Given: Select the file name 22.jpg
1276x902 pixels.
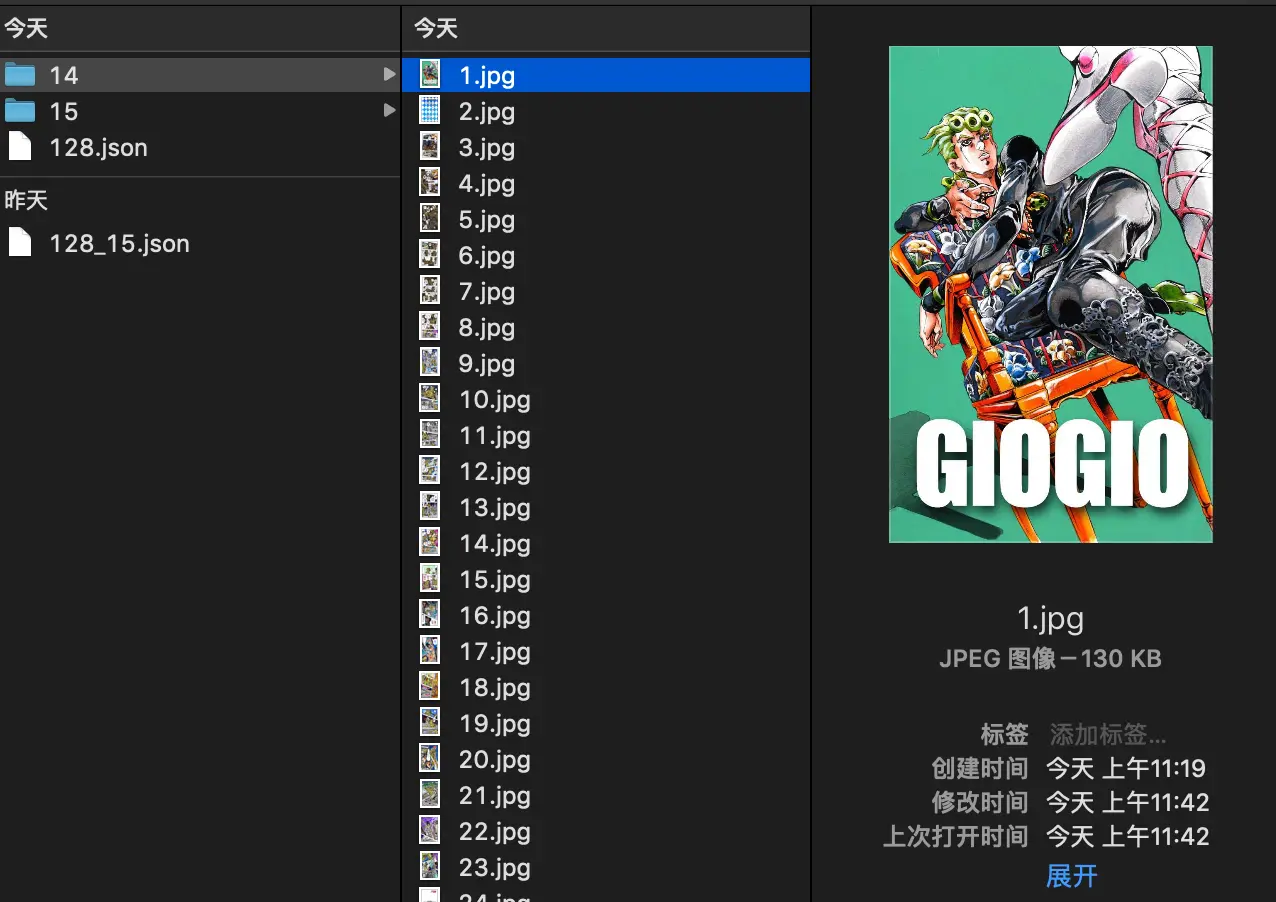Looking at the screenshot, I should pyautogui.click(x=495, y=831).
